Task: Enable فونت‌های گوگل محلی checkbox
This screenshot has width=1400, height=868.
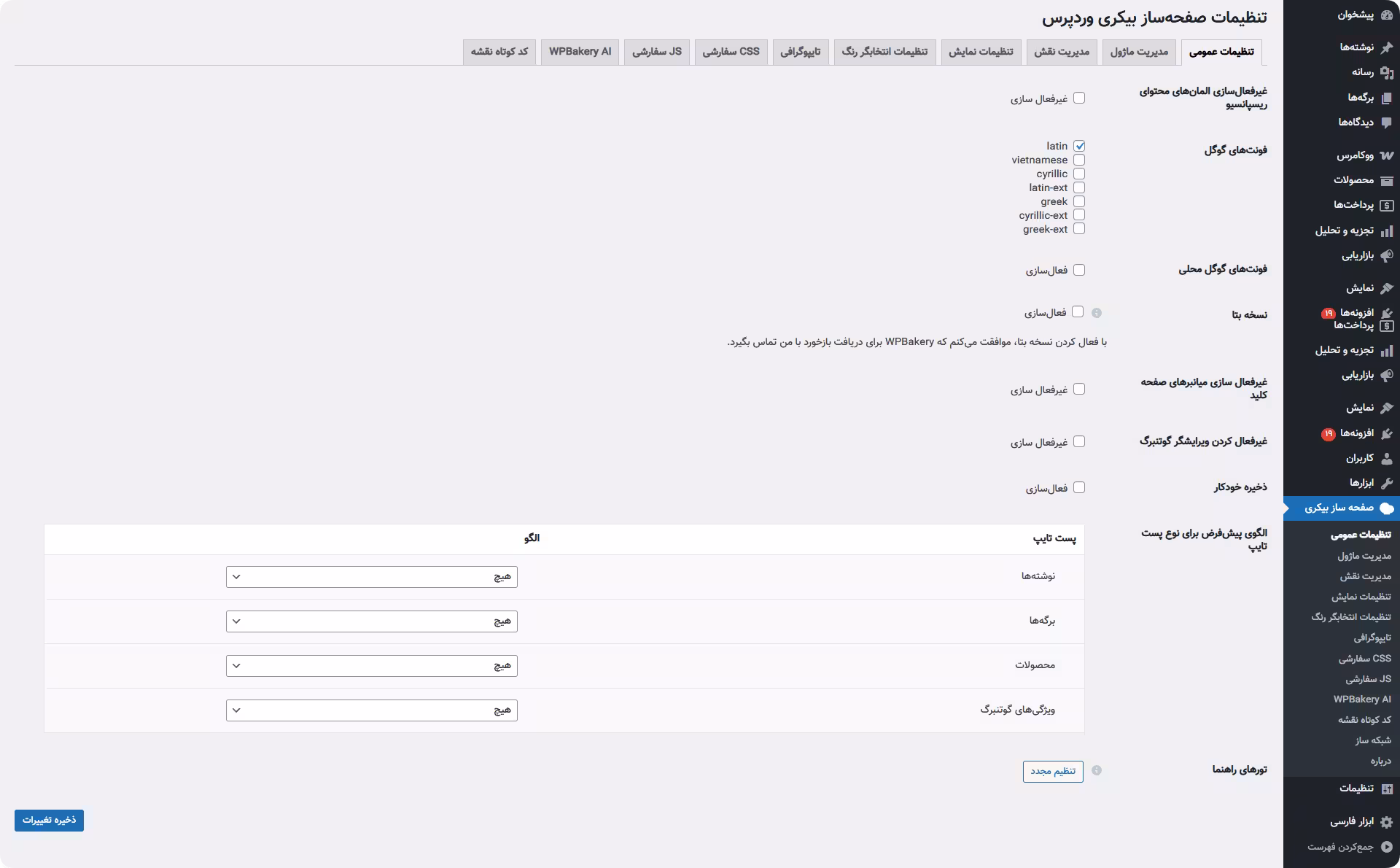Action: pyautogui.click(x=1079, y=270)
